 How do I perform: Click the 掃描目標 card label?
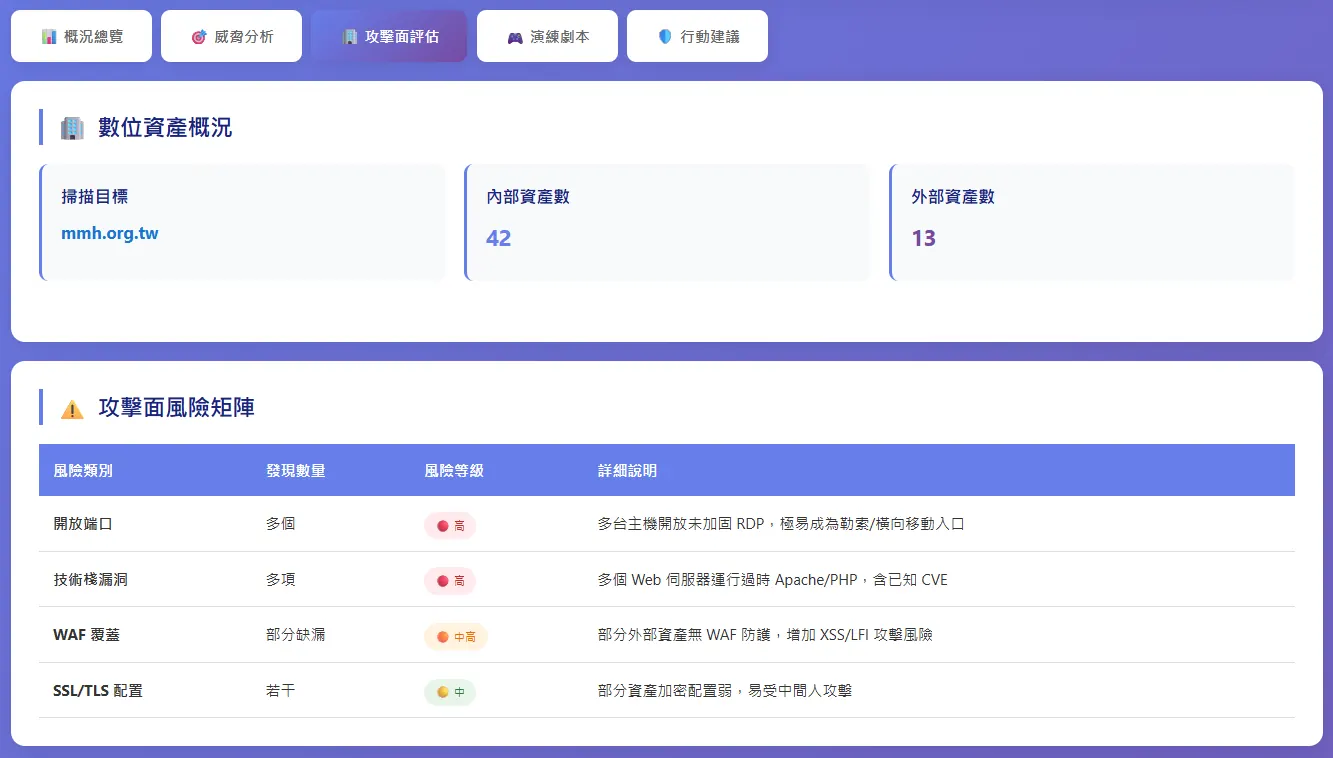(x=95, y=196)
